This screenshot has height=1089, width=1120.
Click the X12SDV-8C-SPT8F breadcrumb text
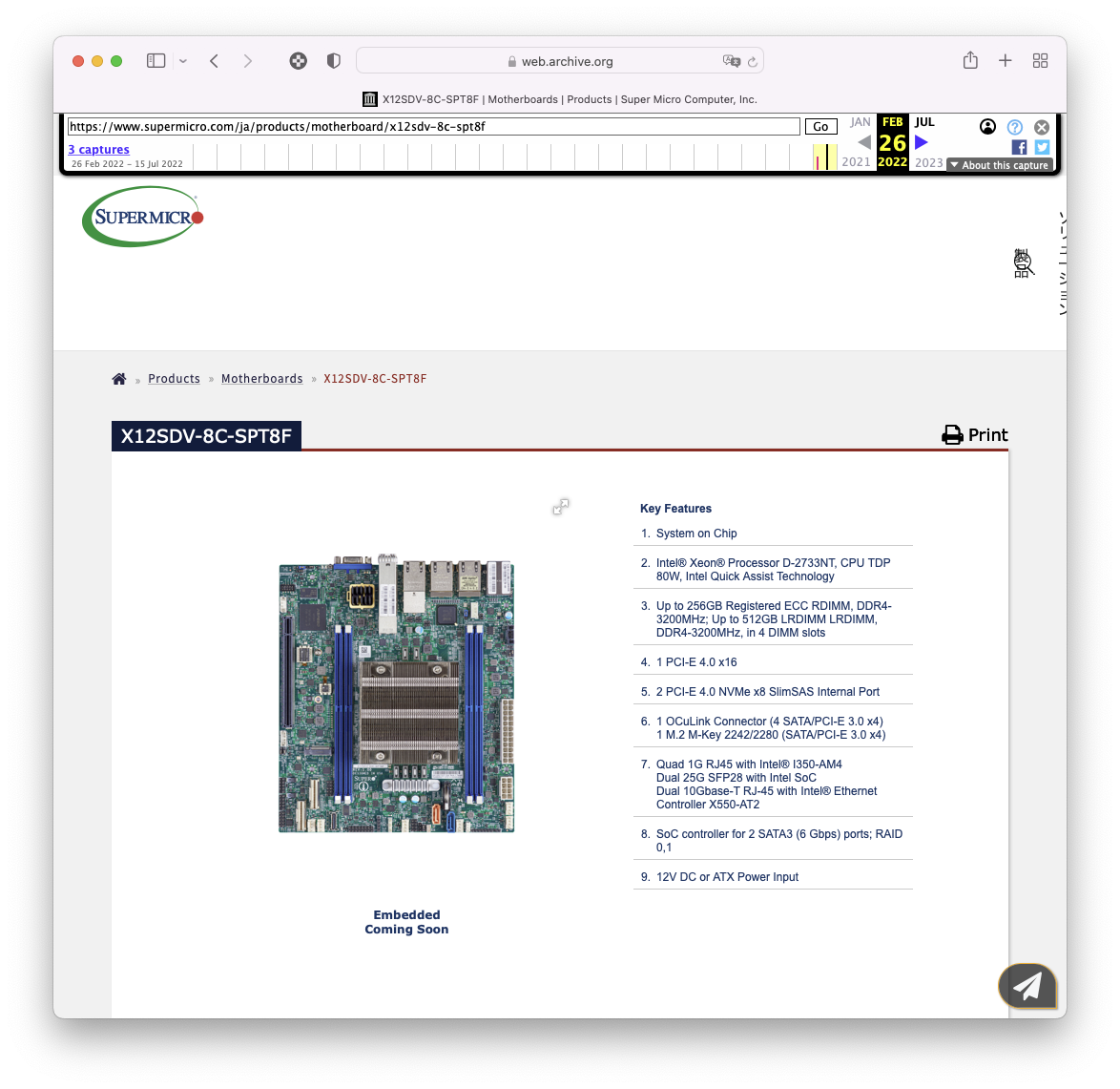(374, 379)
